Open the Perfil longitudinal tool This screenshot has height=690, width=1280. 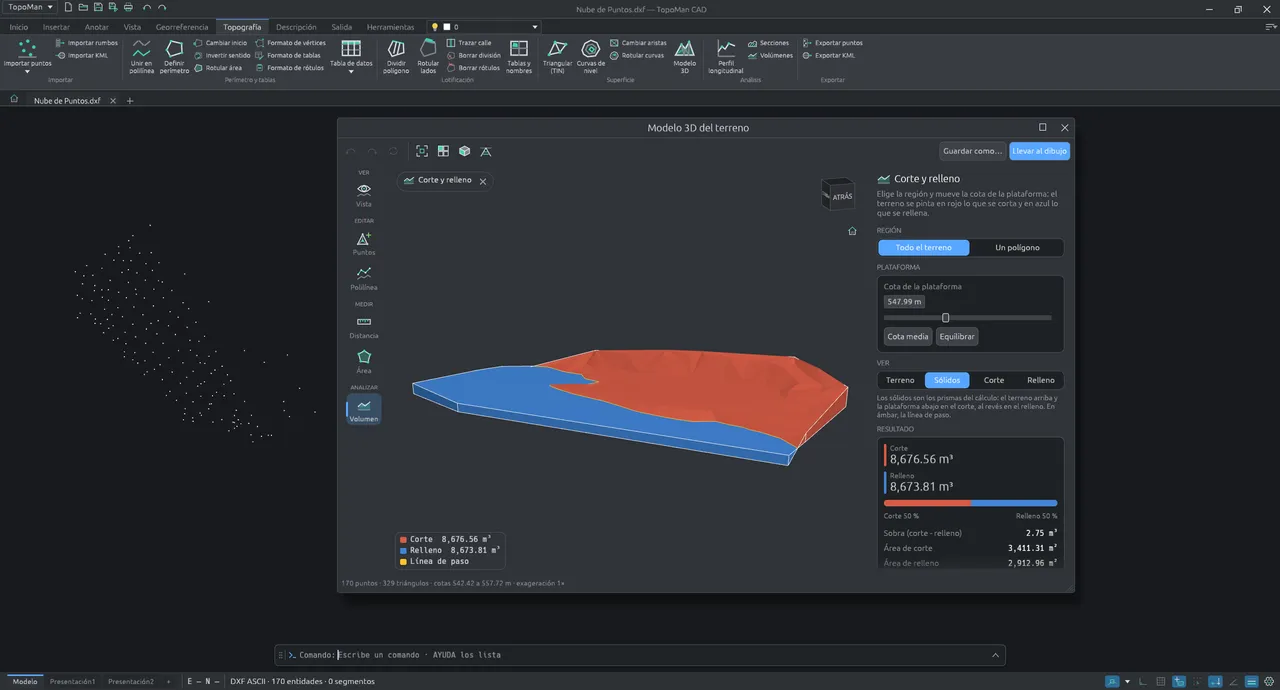(726, 57)
